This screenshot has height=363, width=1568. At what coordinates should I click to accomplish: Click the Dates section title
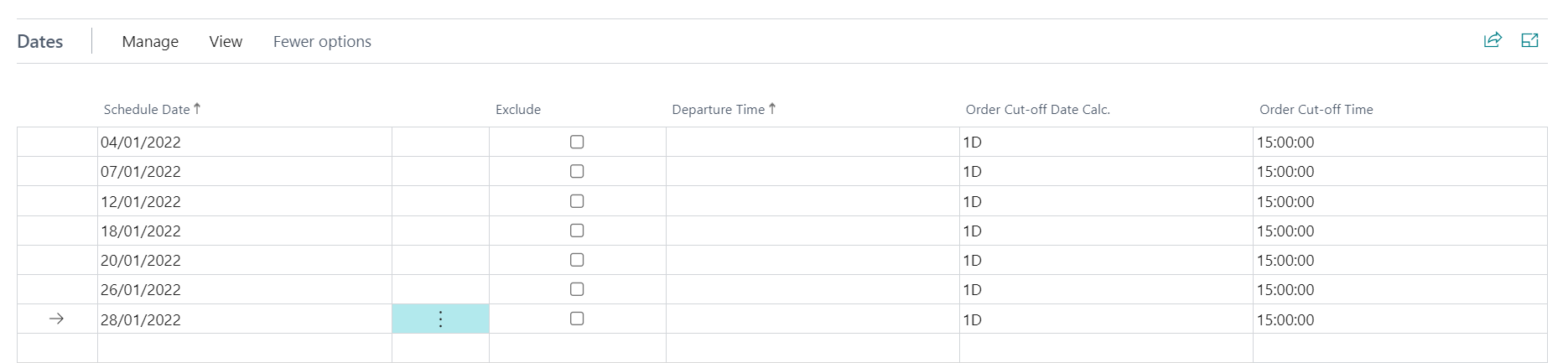(x=40, y=41)
